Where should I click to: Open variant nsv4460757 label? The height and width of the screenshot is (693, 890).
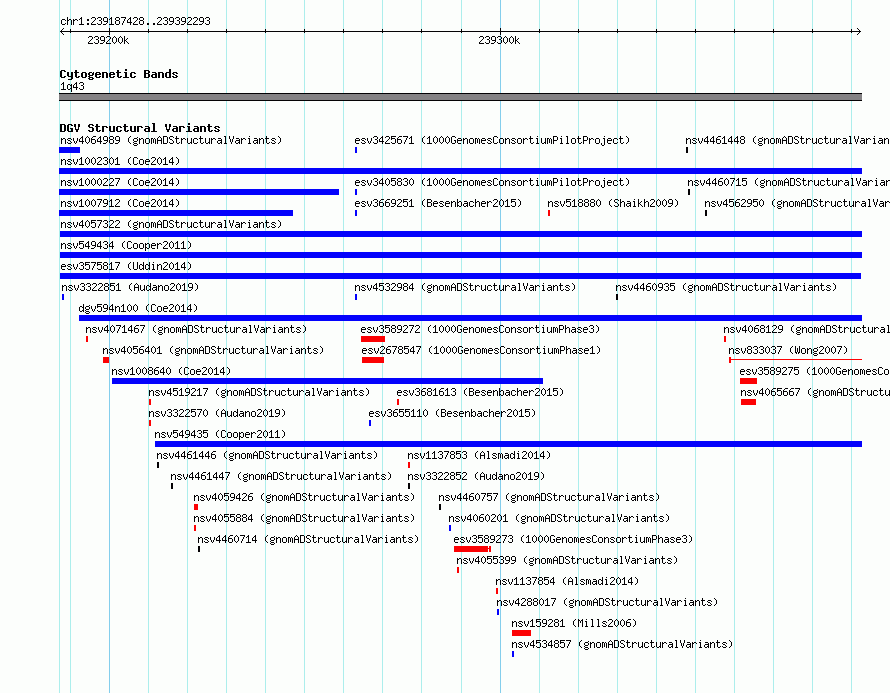549,497
